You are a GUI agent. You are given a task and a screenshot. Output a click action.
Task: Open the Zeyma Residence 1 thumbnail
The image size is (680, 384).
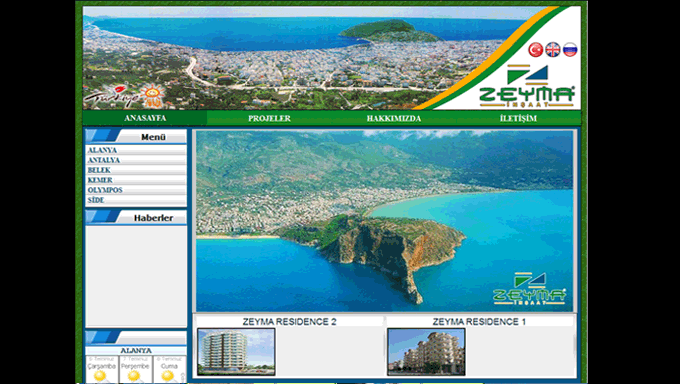[x=426, y=351]
